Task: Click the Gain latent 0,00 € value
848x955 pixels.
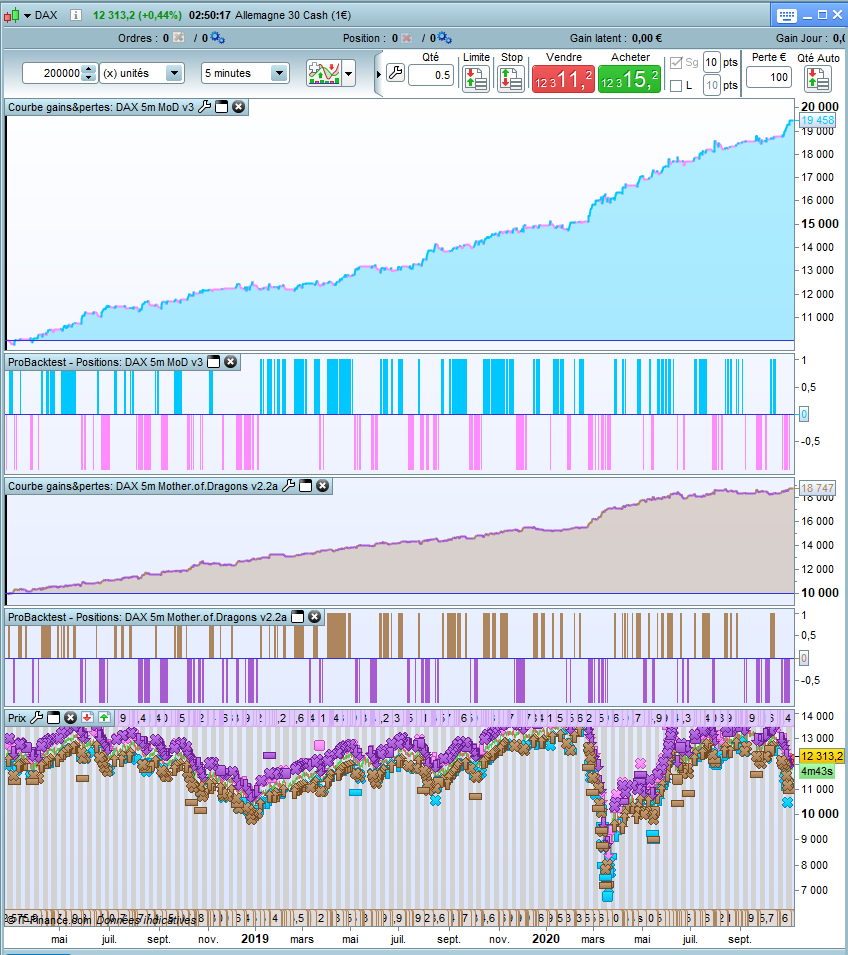Action: click(646, 38)
